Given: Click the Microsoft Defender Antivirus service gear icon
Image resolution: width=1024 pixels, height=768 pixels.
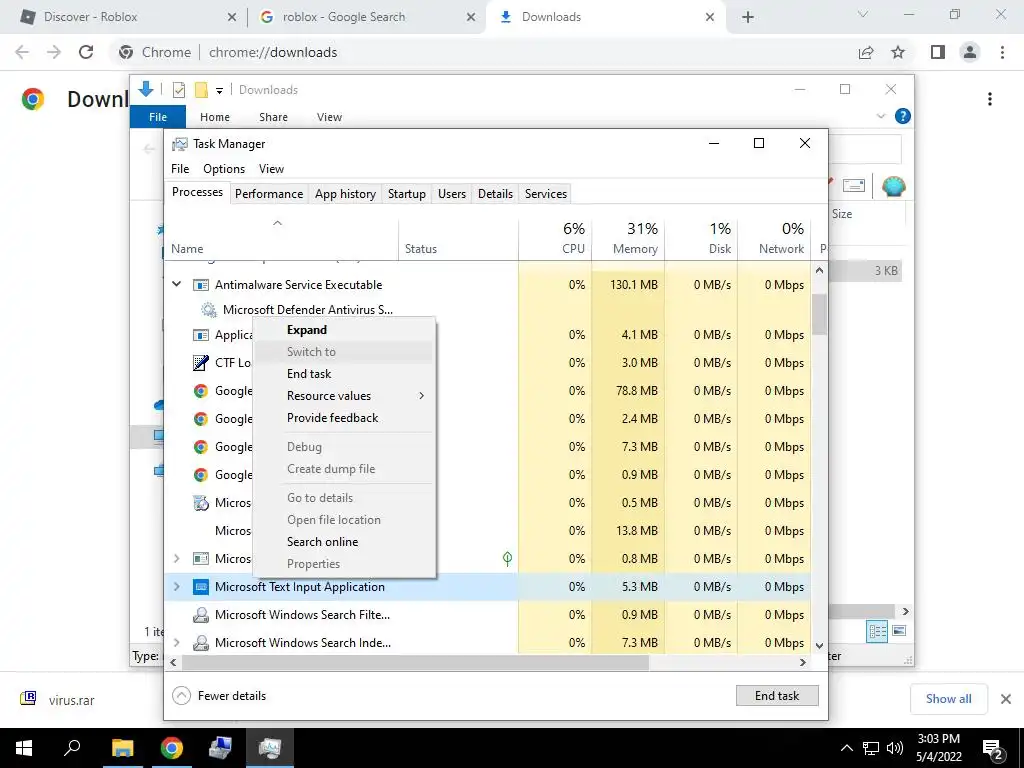Looking at the screenshot, I should click(x=208, y=310).
